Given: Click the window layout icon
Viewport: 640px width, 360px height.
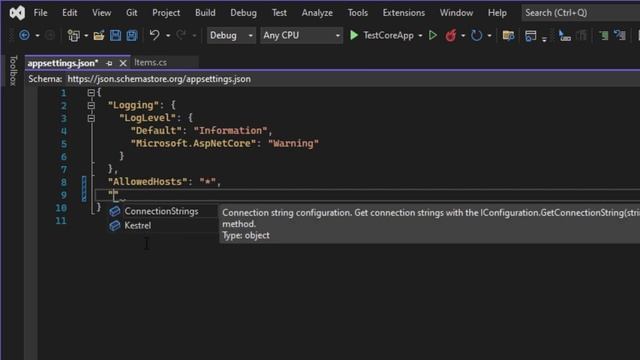Looking at the screenshot, I should pyautogui.click(x=531, y=36).
